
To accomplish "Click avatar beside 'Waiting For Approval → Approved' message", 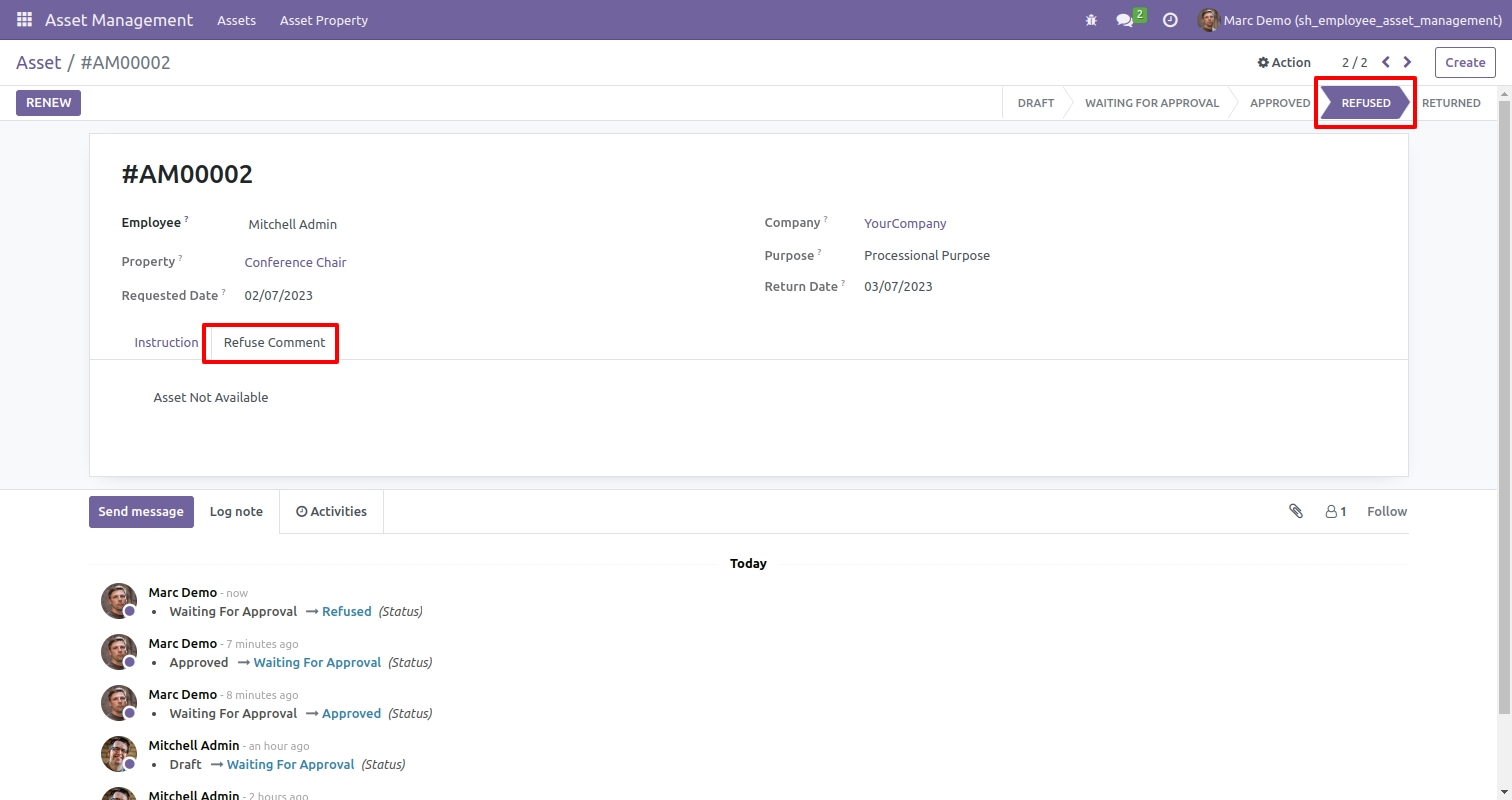I will 119,703.
